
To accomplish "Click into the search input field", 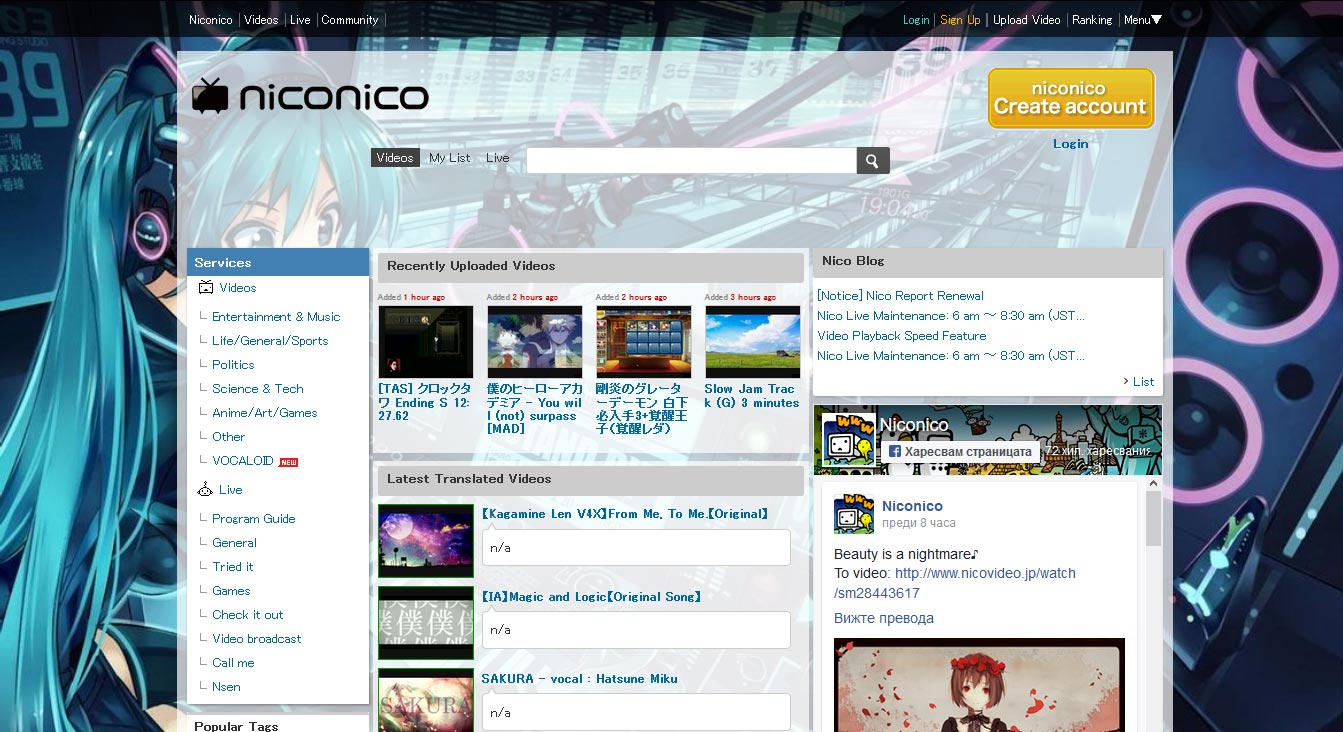I will (691, 160).
